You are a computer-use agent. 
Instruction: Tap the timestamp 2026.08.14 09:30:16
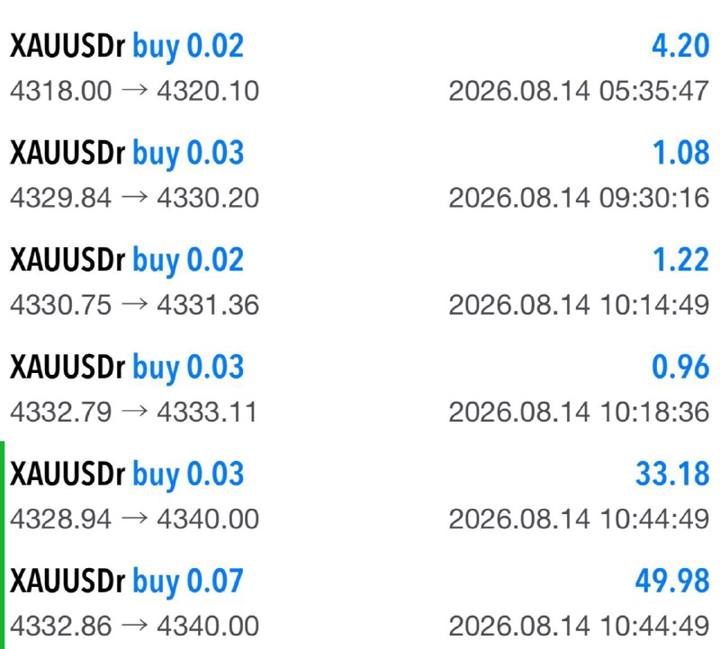(579, 198)
